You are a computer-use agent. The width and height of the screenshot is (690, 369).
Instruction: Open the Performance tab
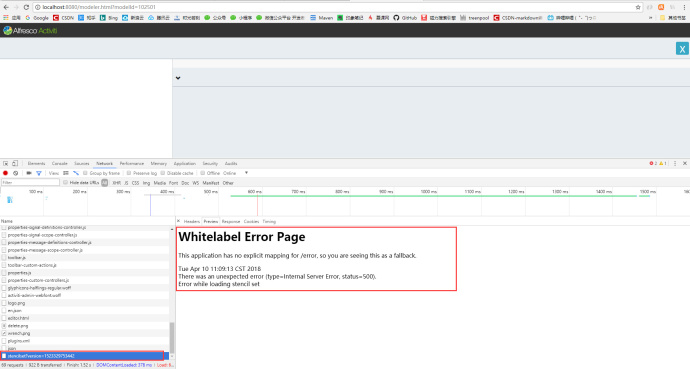(132, 164)
